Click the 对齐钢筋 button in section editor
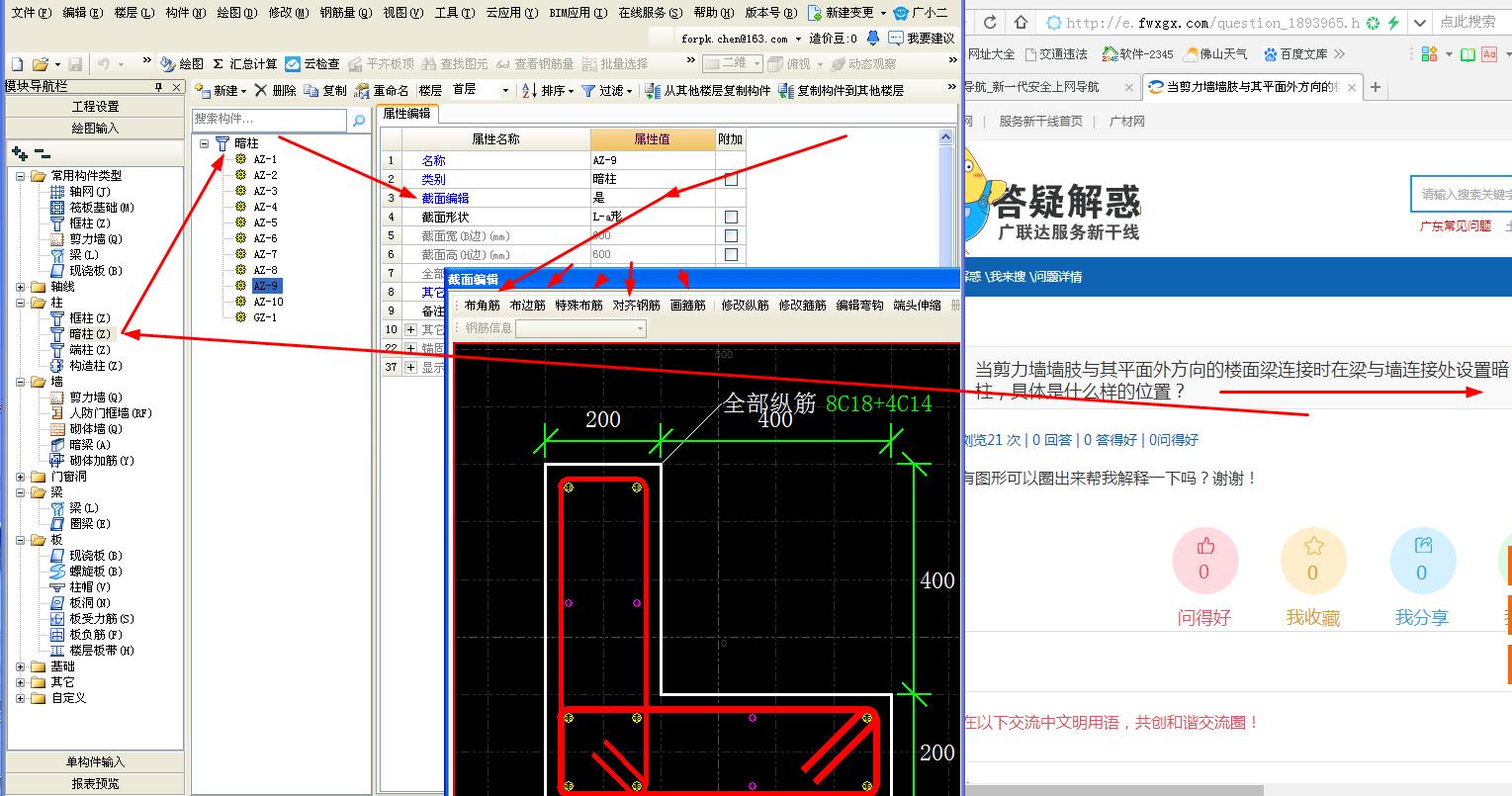1512x796 pixels. click(x=637, y=306)
